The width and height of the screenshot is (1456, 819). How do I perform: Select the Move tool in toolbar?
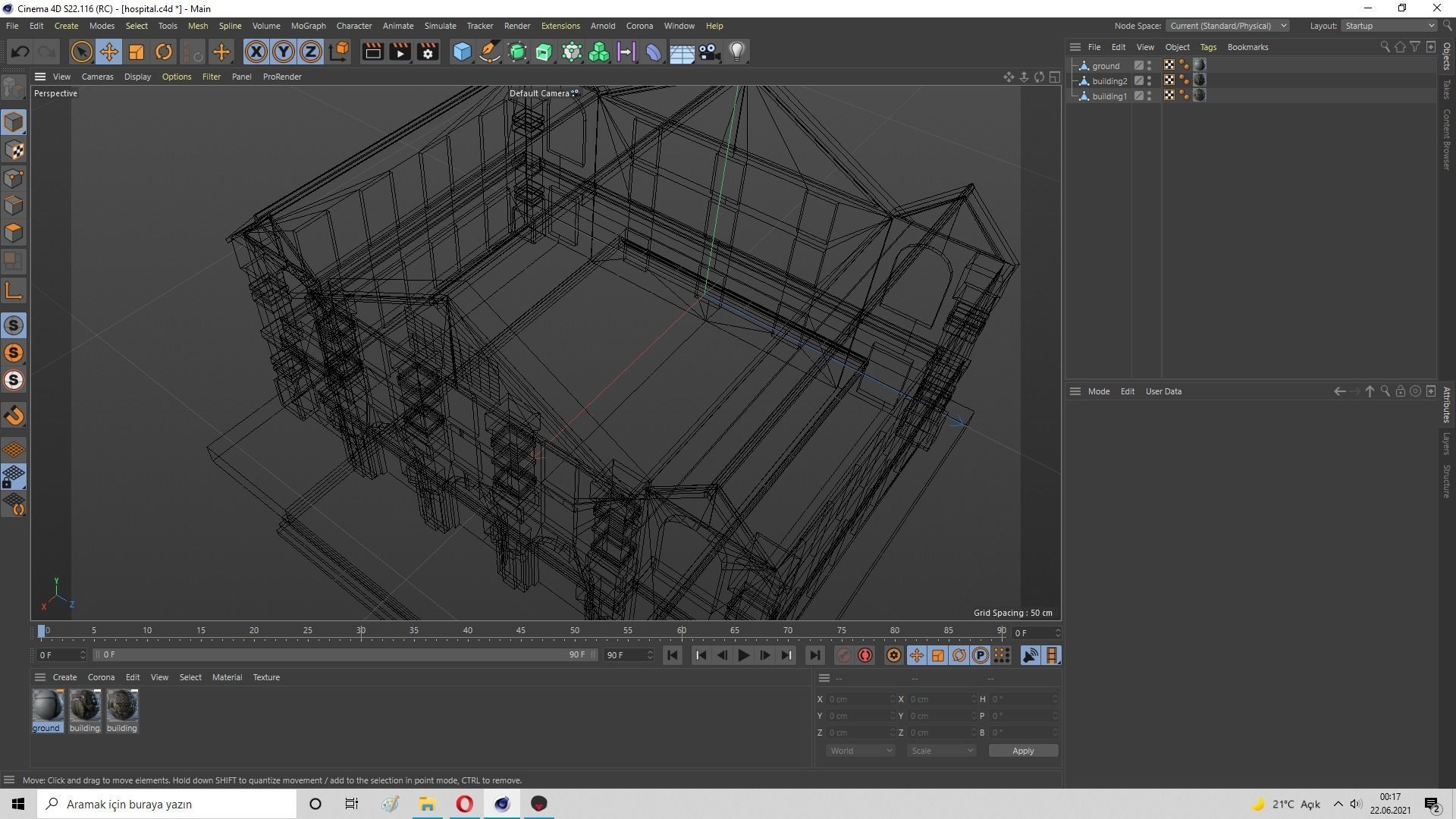108,52
